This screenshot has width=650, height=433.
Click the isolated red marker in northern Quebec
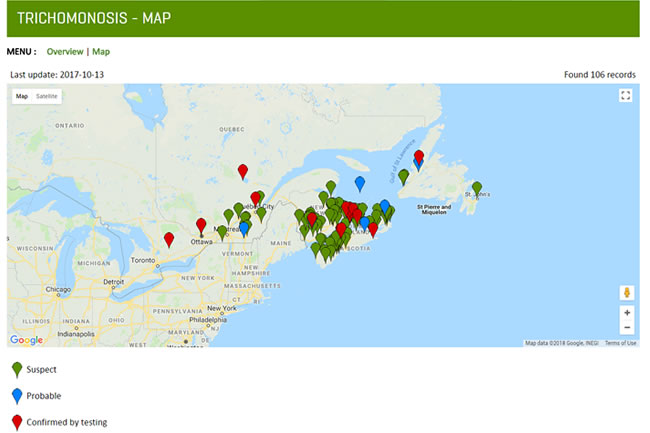242,171
